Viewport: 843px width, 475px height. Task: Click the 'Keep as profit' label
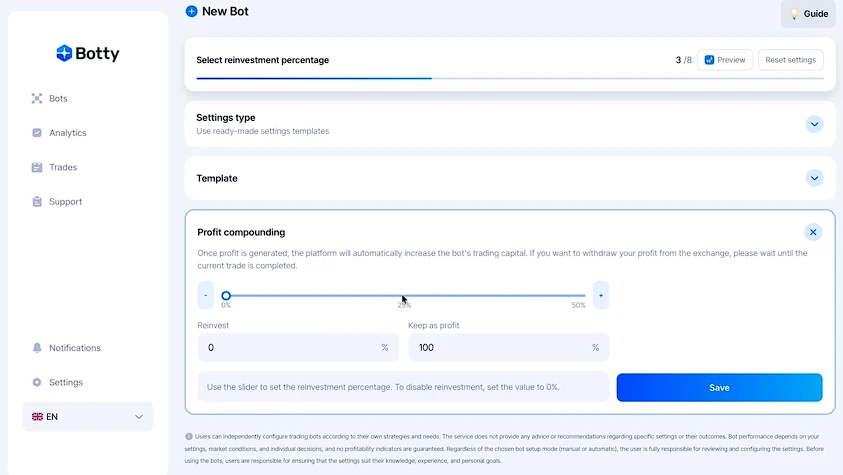click(x=433, y=325)
